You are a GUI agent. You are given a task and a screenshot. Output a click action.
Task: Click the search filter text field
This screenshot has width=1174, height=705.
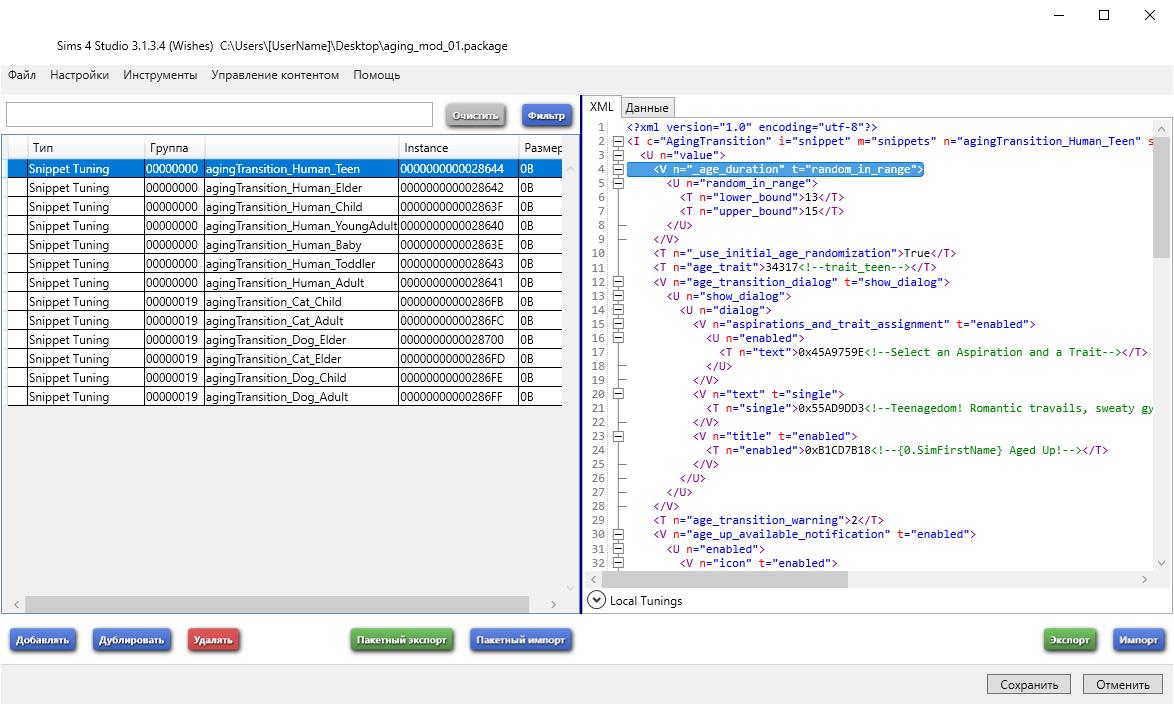219,115
